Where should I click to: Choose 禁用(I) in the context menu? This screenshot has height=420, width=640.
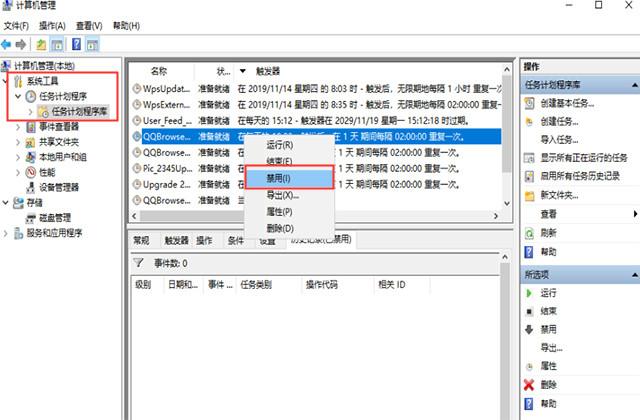click(x=289, y=178)
